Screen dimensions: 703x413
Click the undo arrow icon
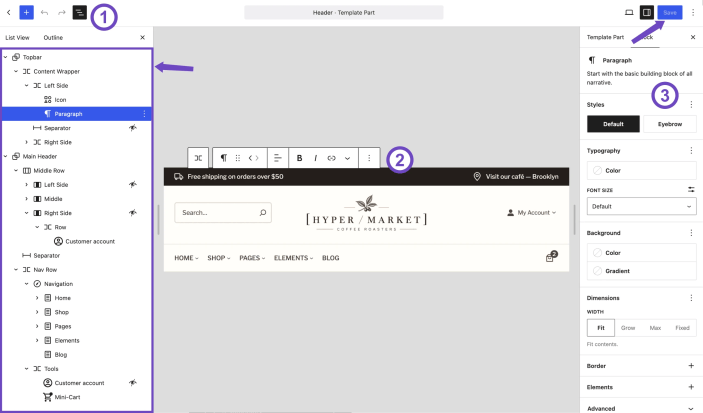[44, 13]
